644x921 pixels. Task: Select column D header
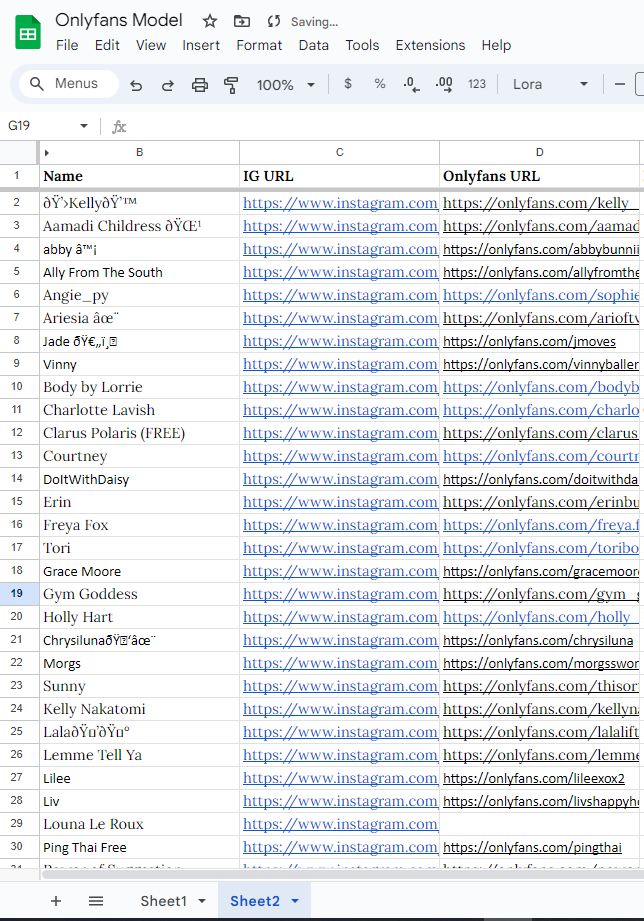tap(539, 152)
